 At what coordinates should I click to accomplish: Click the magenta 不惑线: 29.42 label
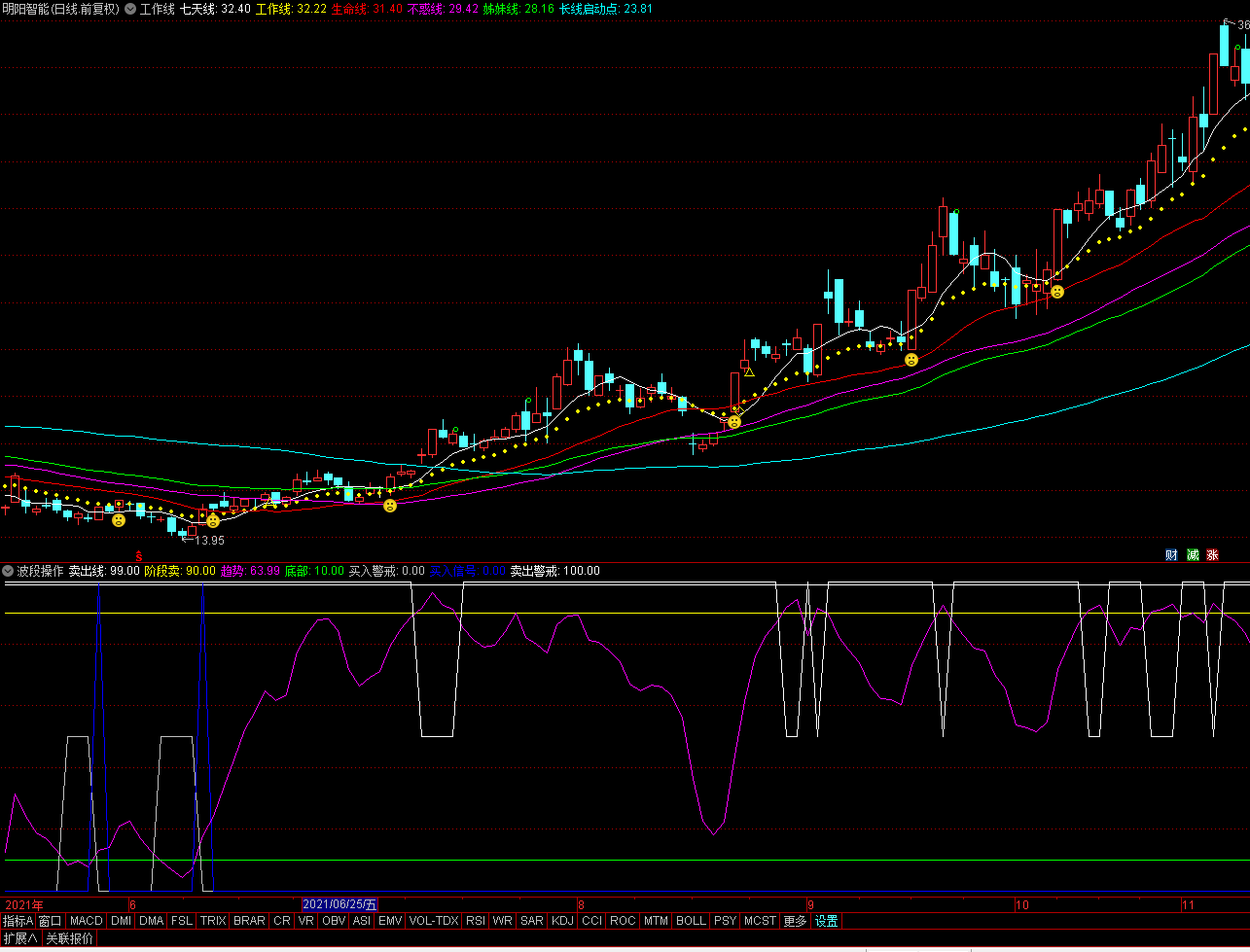click(x=443, y=9)
